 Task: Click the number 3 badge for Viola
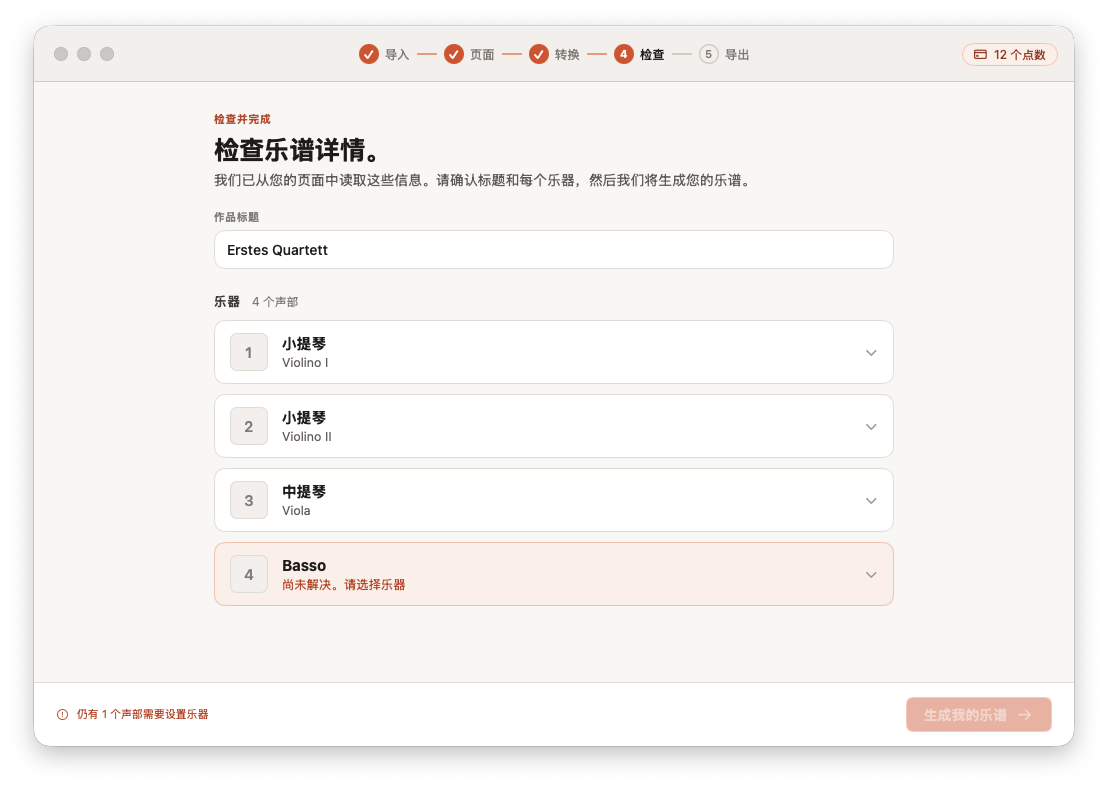(249, 500)
